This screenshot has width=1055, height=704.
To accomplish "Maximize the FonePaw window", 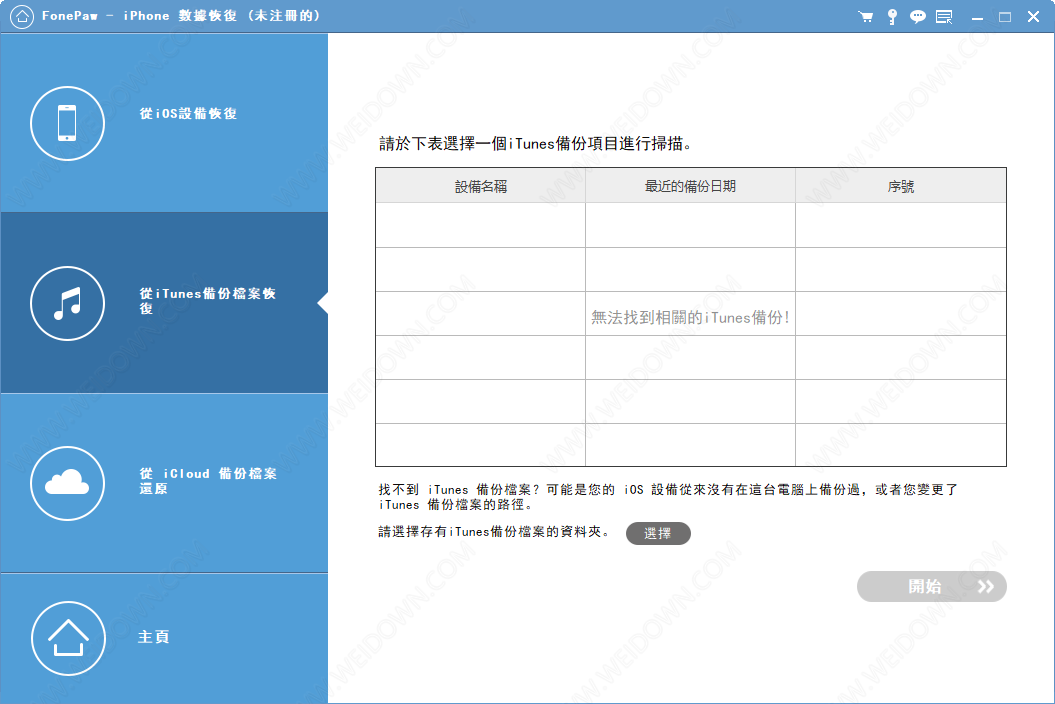I will coord(1005,17).
